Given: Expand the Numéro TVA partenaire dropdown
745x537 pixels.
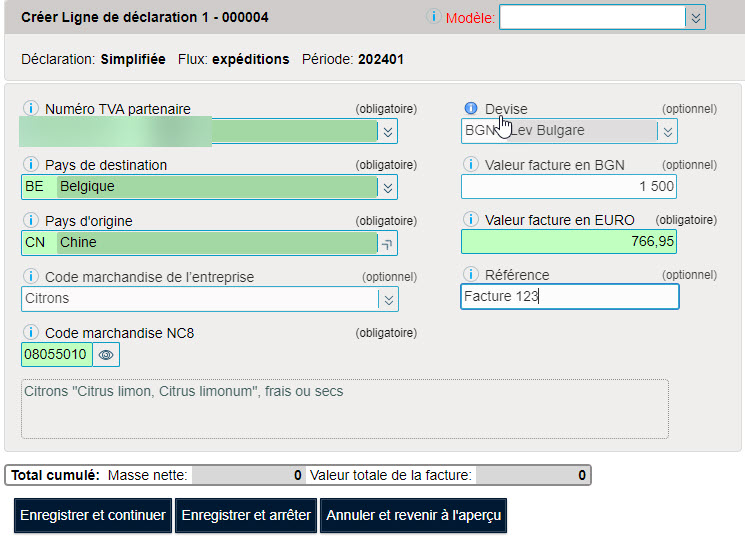Looking at the screenshot, I should 388,132.
